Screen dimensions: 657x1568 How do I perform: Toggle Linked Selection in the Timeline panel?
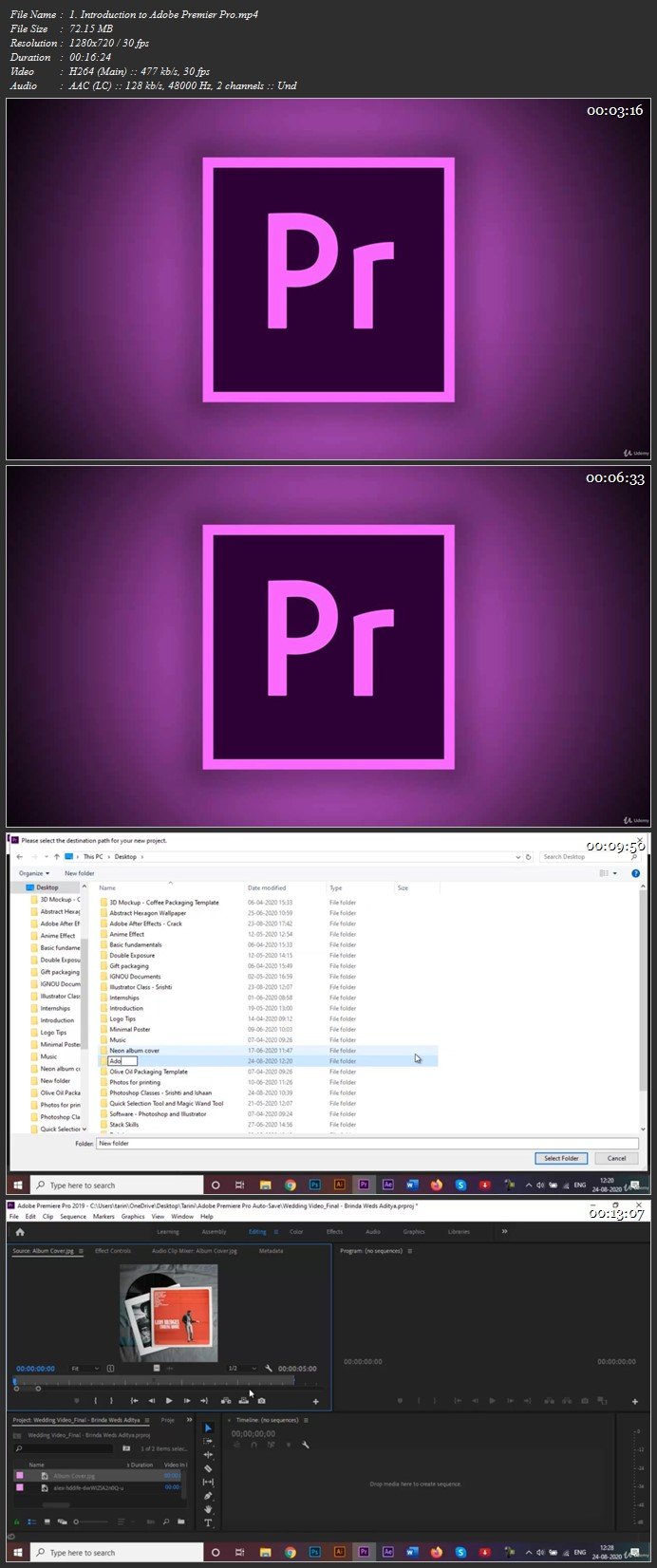point(271,1445)
